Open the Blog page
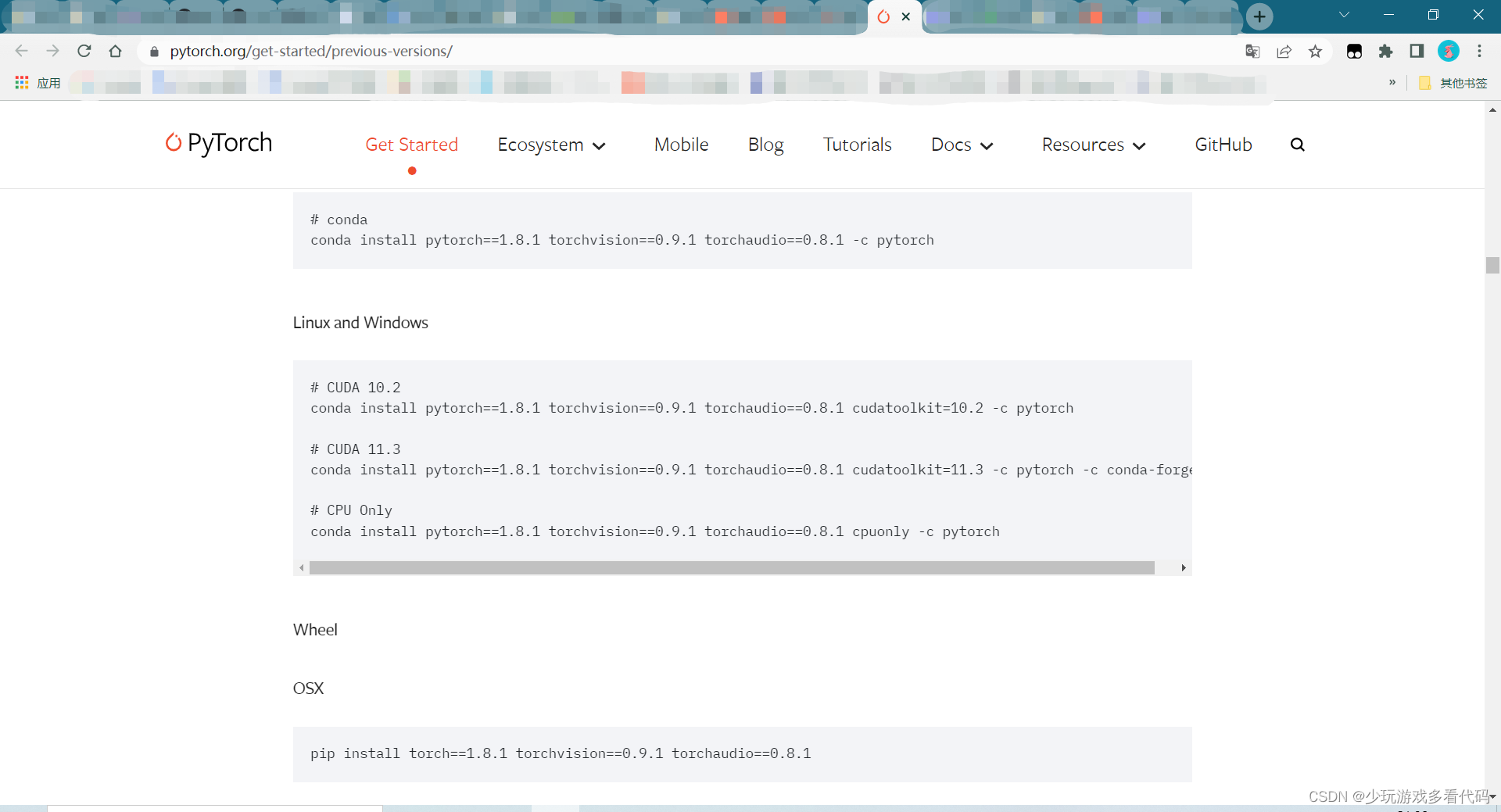This screenshot has height=812, width=1501. point(765,145)
